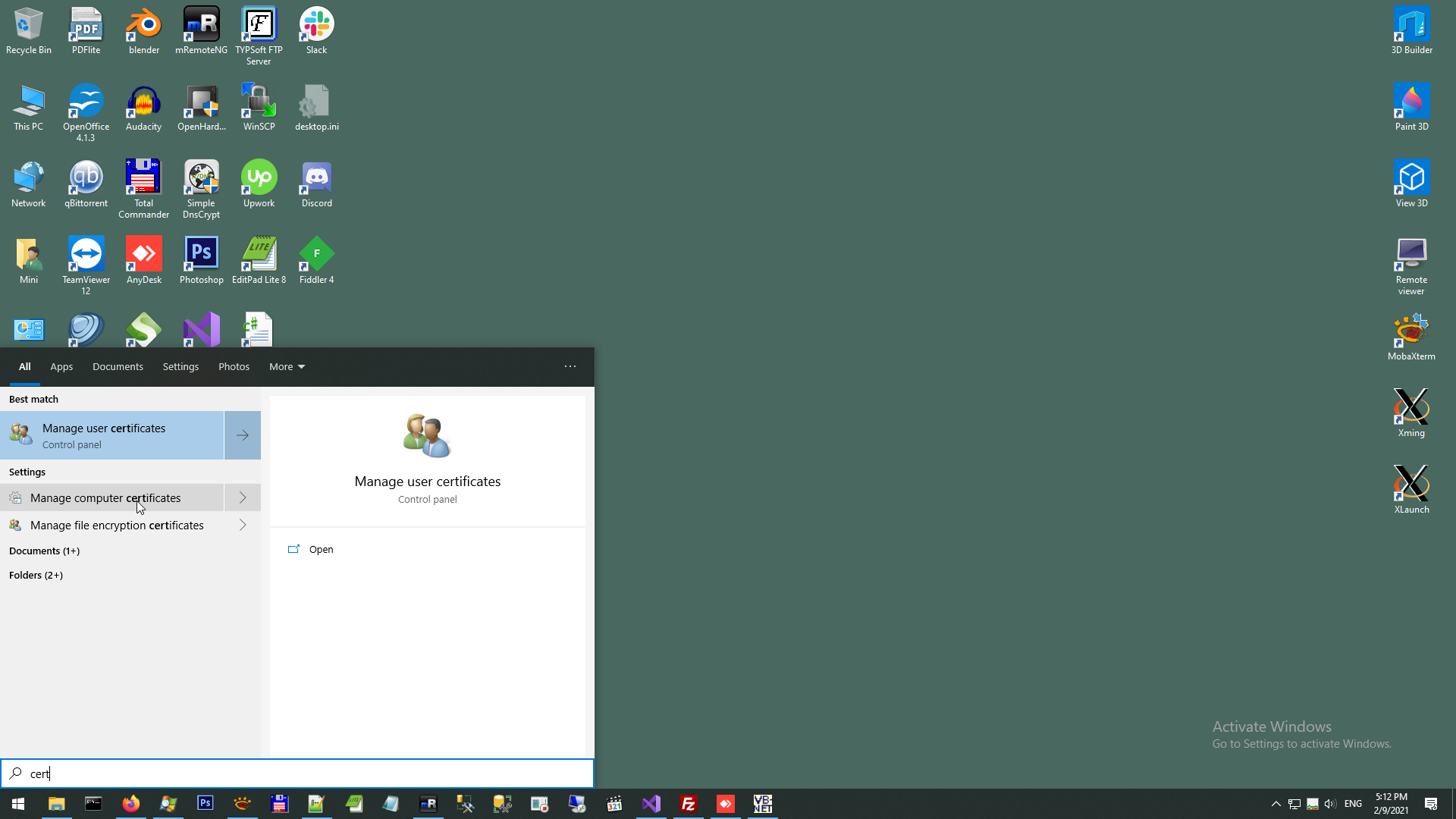Switch to the Settings search tab
The image size is (1456, 819).
coord(180,367)
